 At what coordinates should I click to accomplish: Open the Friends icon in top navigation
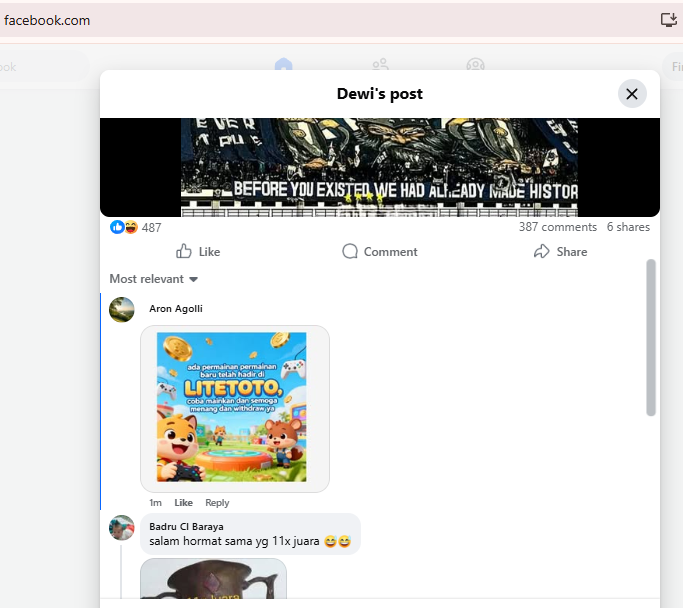click(x=380, y=64)
